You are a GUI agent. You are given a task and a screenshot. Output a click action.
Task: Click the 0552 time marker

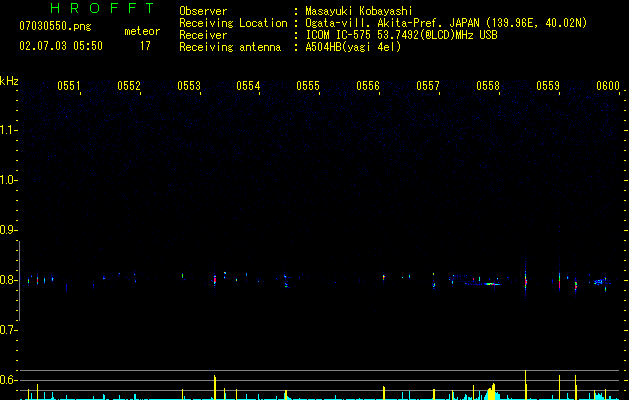click(x=129, y=86)
